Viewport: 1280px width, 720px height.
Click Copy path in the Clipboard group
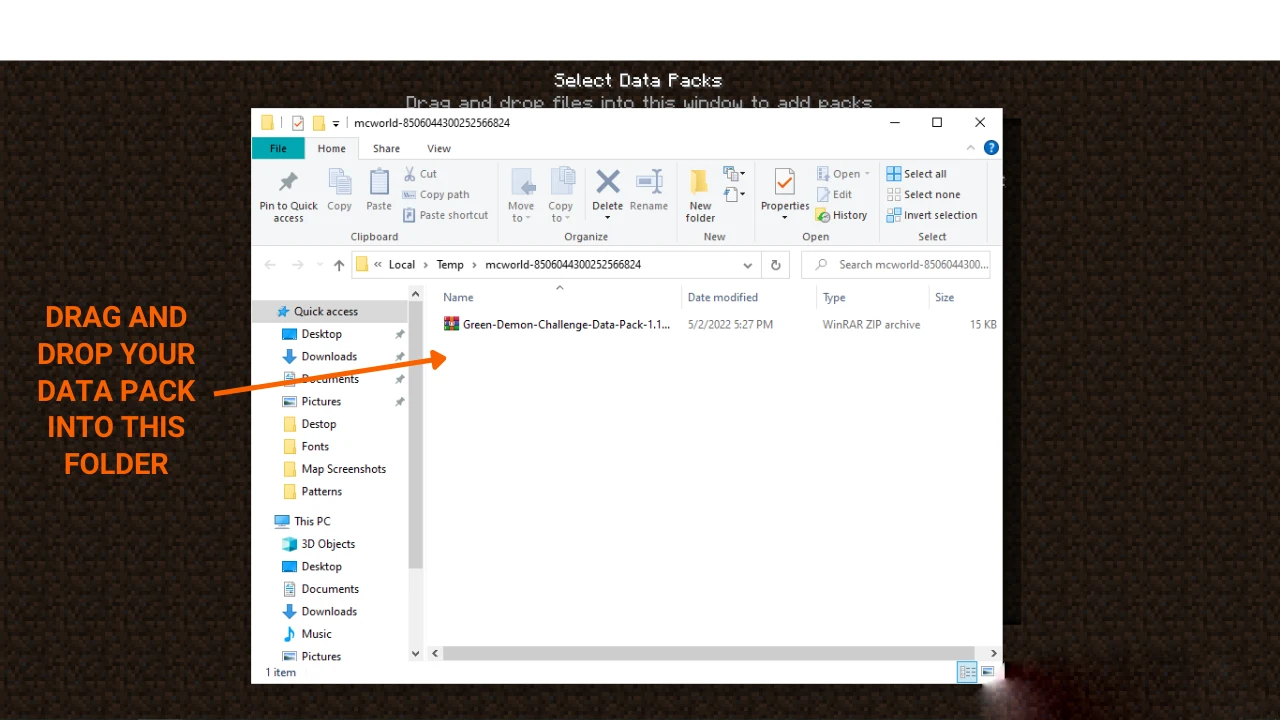pyautogui.click(x=436, y=195)
